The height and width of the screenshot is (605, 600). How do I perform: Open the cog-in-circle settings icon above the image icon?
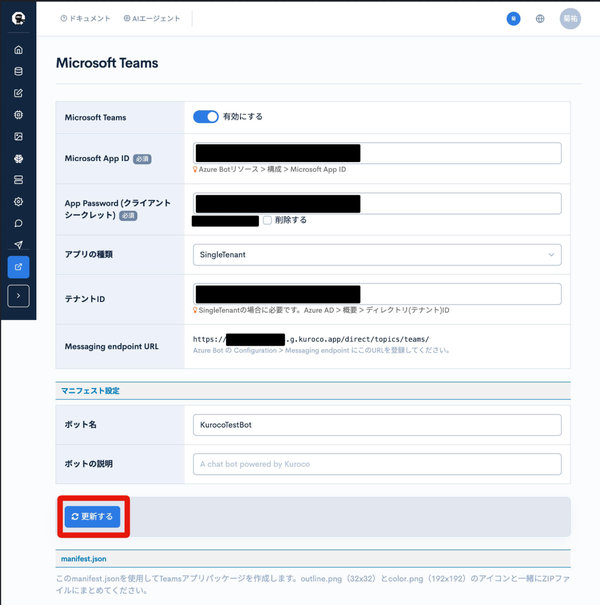(x=18, y=115)
